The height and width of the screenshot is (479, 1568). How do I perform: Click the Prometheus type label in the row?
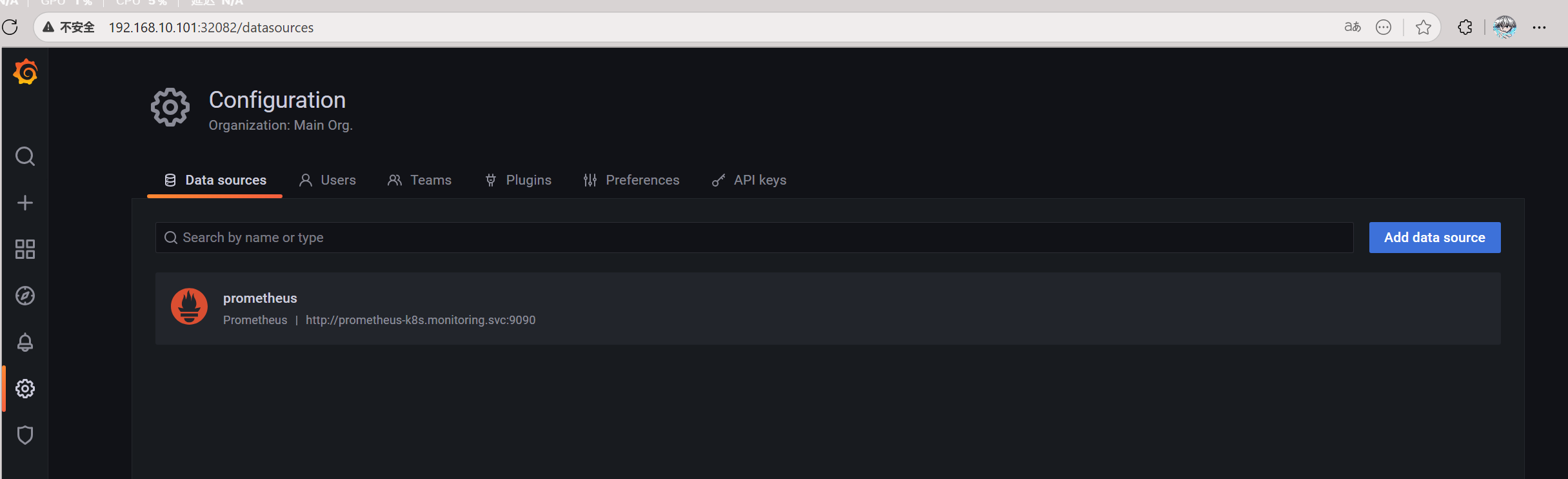[x=255, y=320]
